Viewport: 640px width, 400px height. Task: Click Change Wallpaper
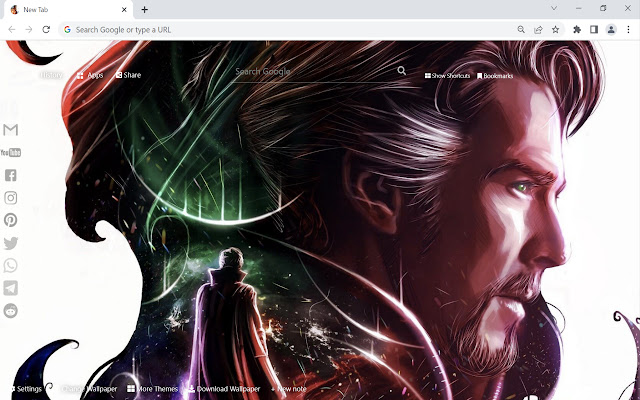point(89,389)
